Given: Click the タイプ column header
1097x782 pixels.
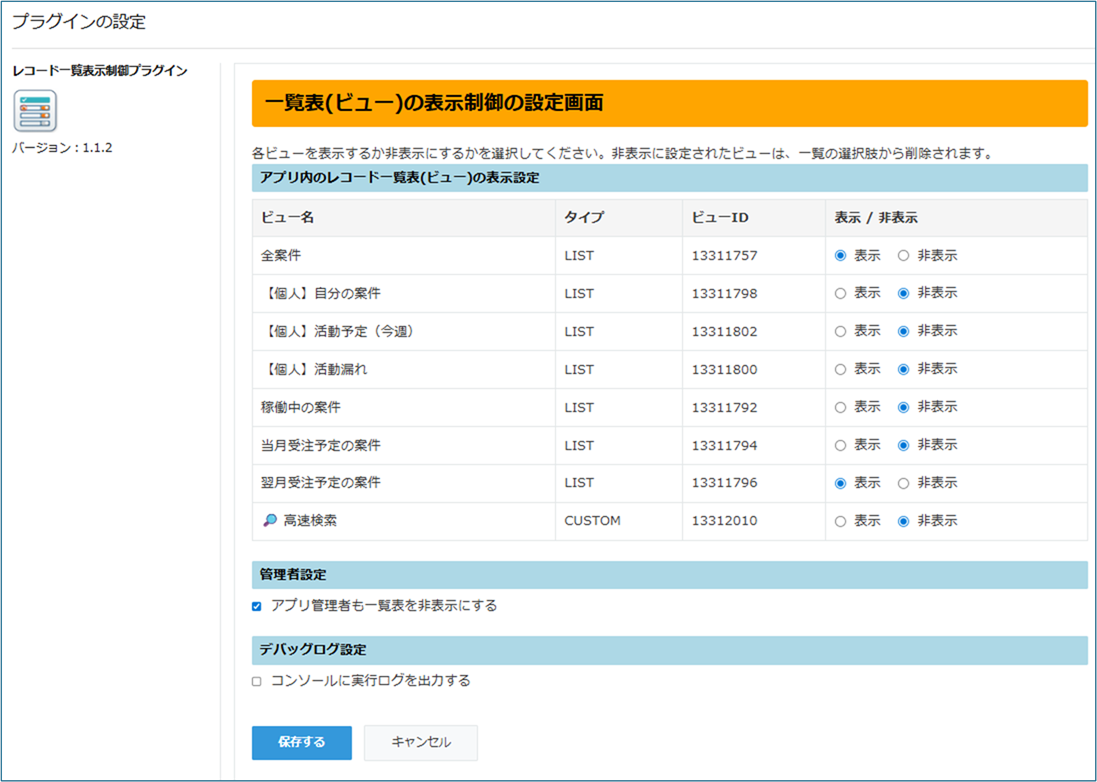Looking at the screenshot, I should pos(583,218).
